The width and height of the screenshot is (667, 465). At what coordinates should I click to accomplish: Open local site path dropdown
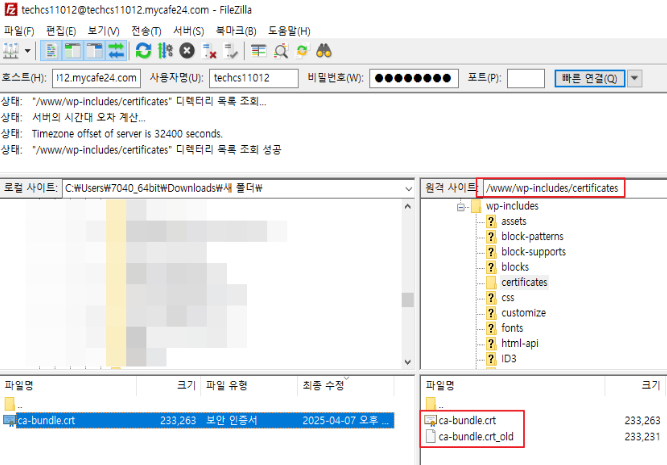point(408,188)
